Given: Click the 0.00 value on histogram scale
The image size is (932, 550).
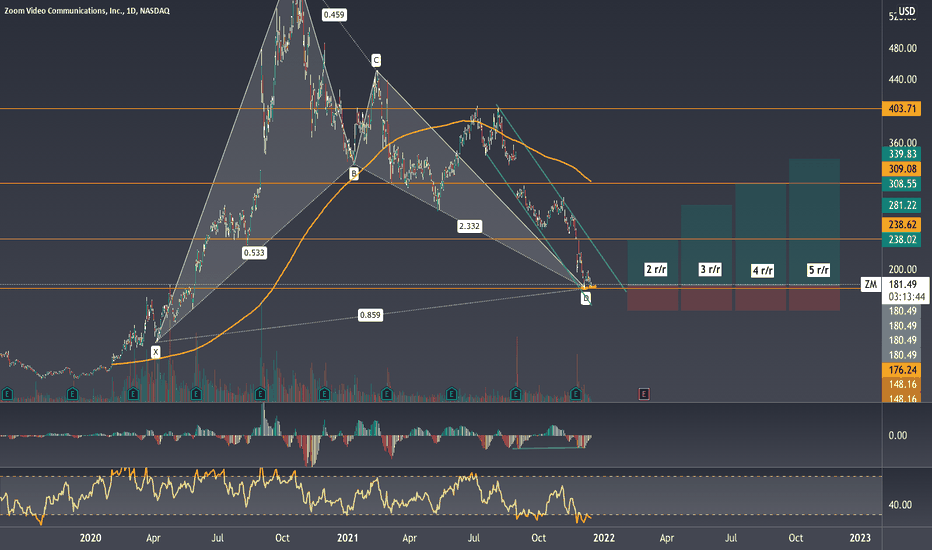Looking at the screenshot, I should (x=898, y=435).
